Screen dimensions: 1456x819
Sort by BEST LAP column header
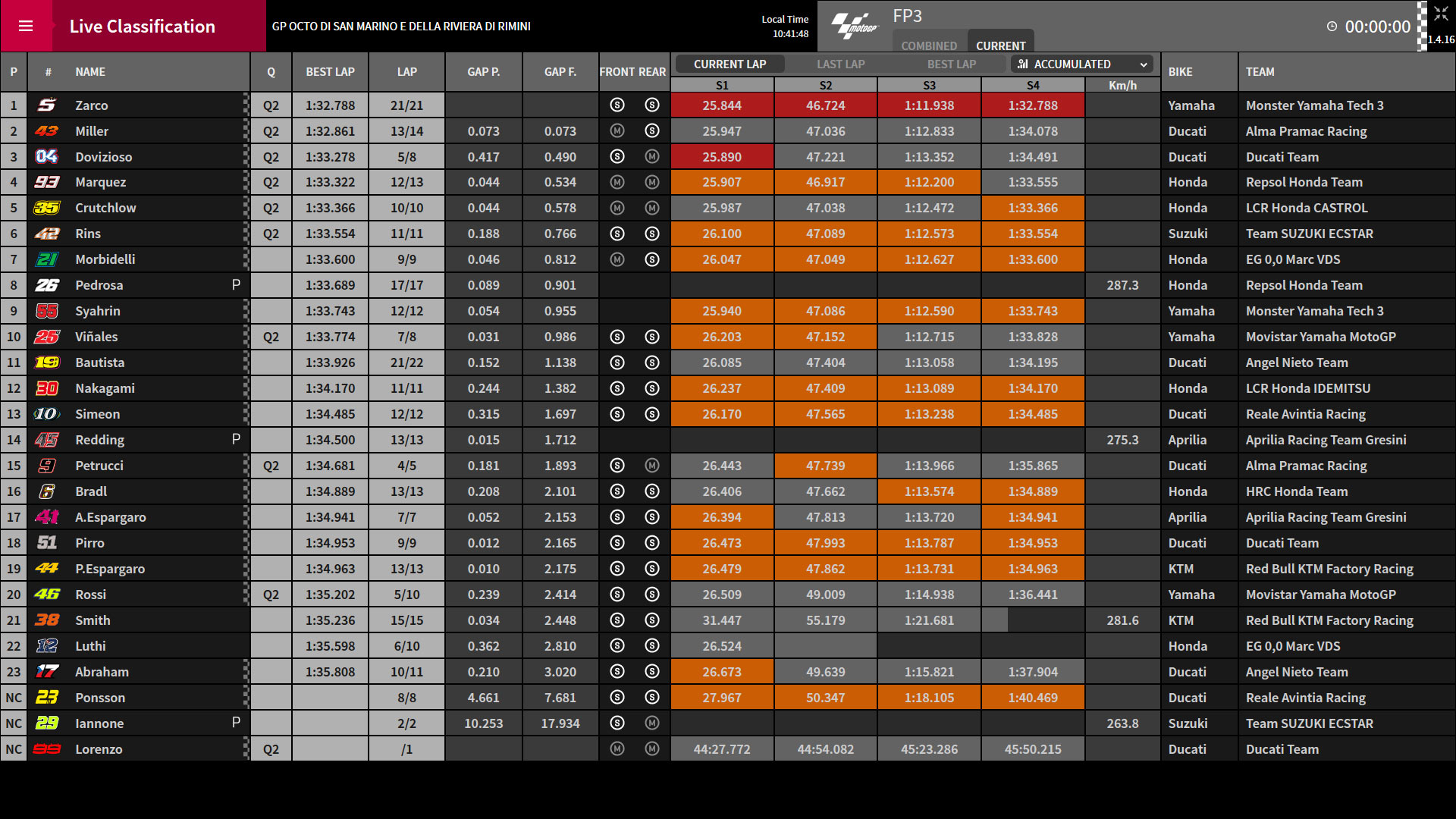[331, 72]
